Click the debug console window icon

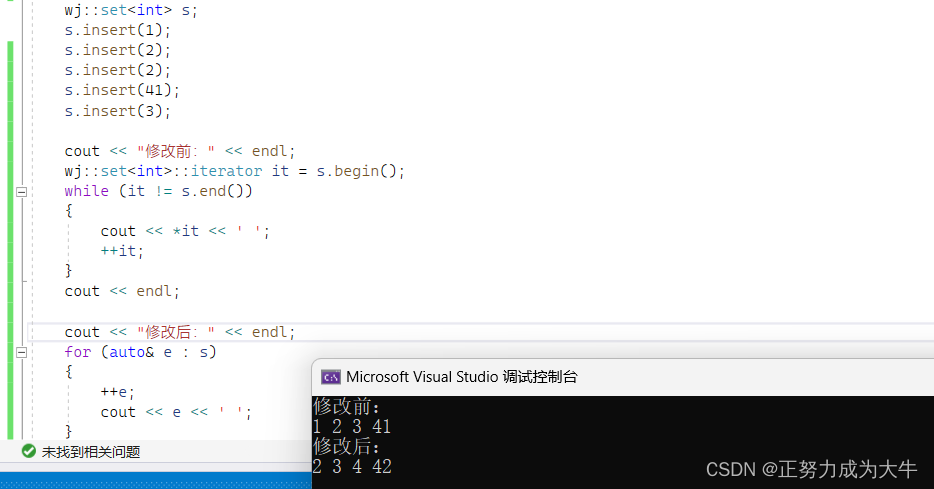pyautogui.click(x=331, y=377)
